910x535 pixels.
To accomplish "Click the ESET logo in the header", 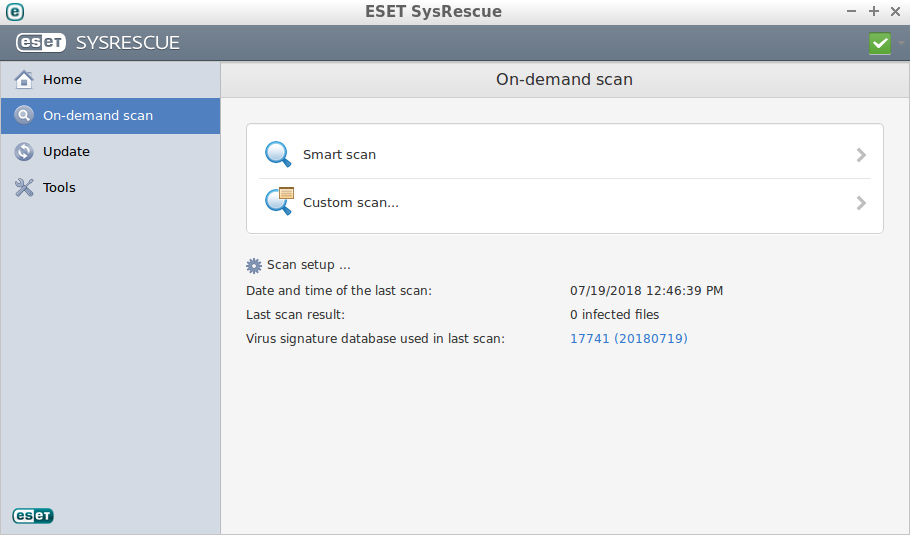I will [41, 42].
